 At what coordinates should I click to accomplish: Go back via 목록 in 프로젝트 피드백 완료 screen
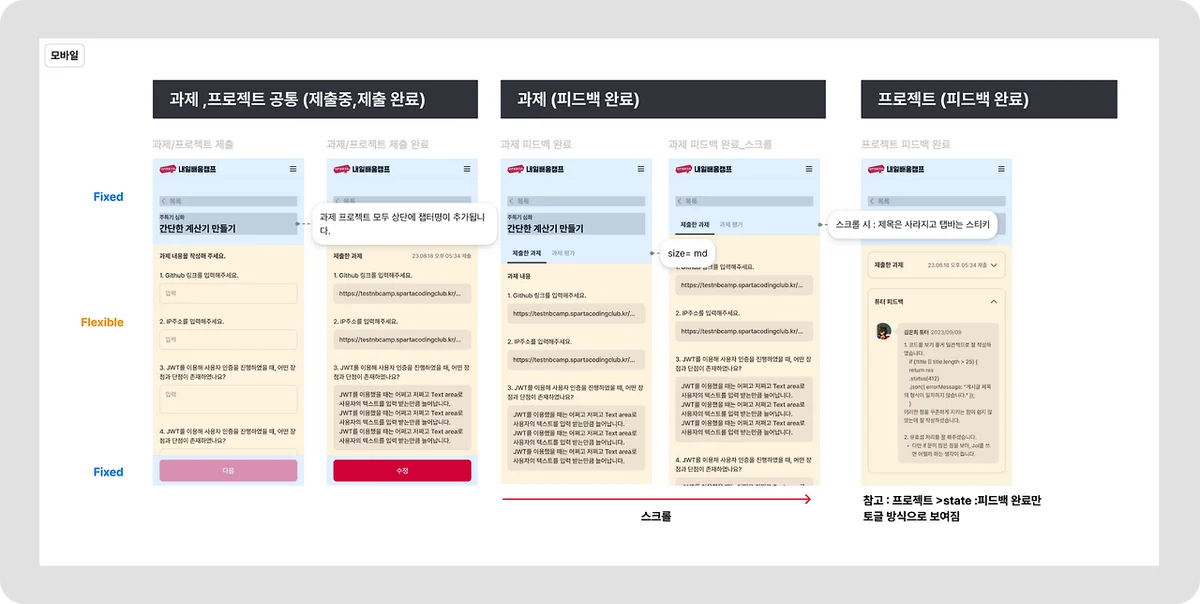click(x=937, y=201)
